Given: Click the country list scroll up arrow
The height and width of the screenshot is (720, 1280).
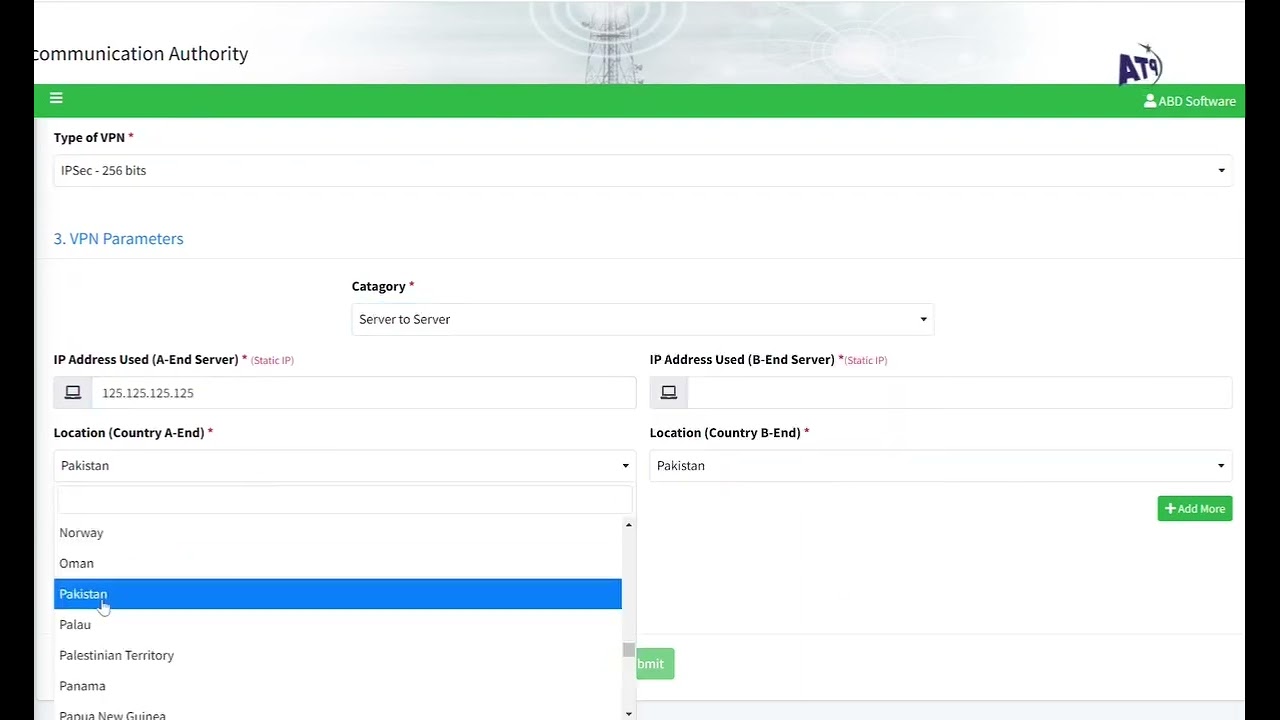Looking at the screenshot, I should coord(628,525).
